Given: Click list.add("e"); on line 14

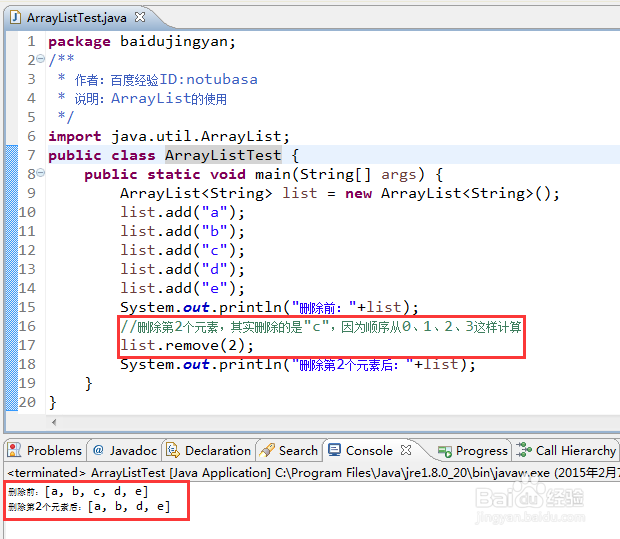Looking at the screenshot, I should point(182,288).
